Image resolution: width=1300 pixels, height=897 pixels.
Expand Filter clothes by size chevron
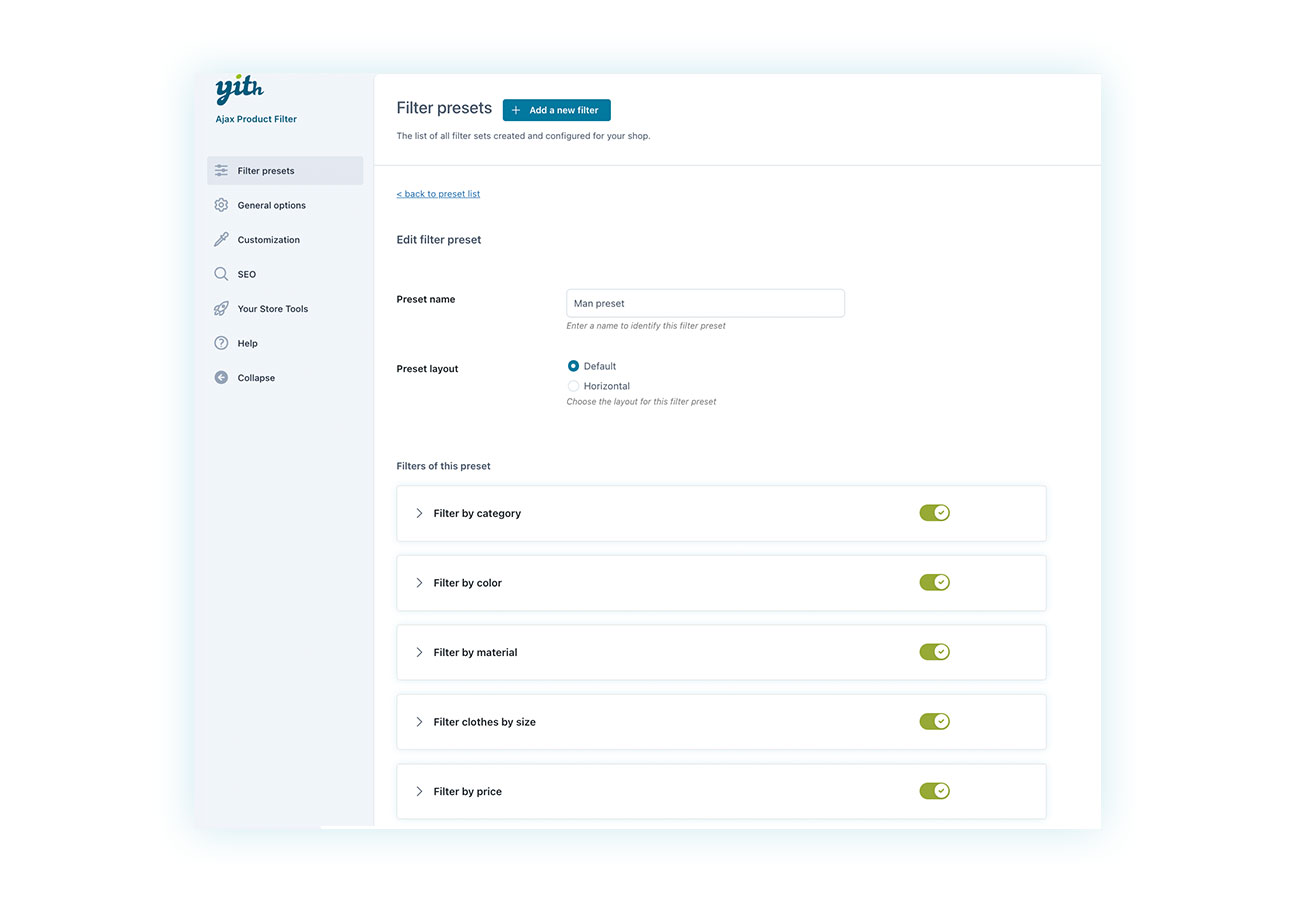pos(419,722)
